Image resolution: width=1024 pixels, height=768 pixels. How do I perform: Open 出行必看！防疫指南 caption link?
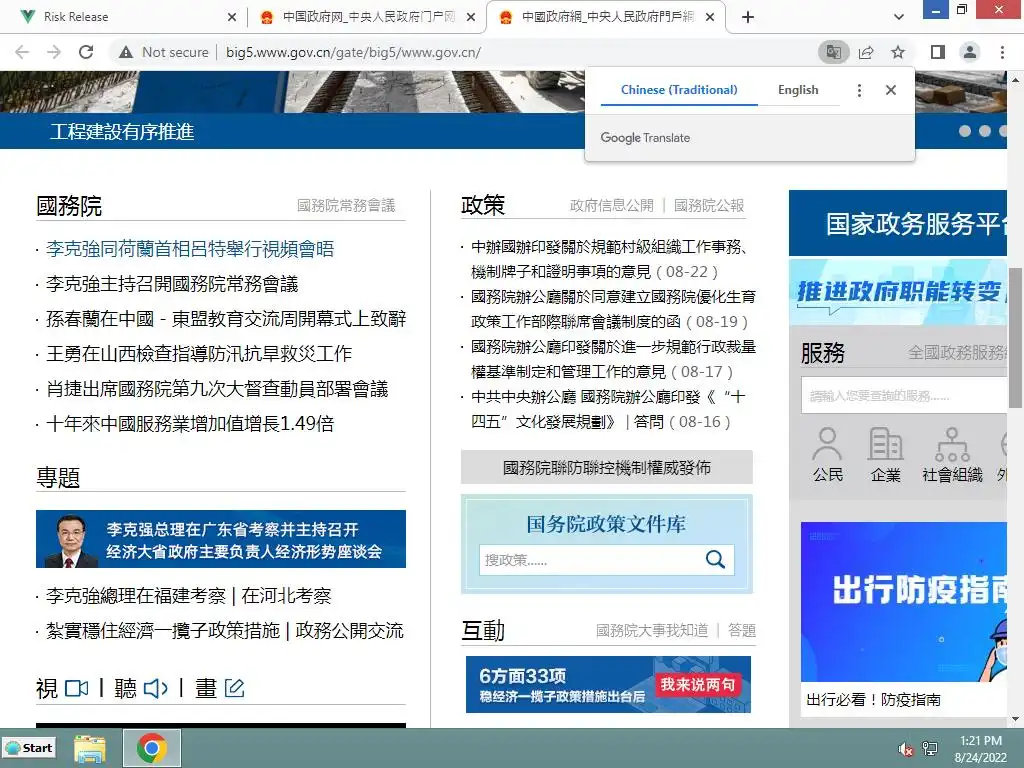point(873,700)
